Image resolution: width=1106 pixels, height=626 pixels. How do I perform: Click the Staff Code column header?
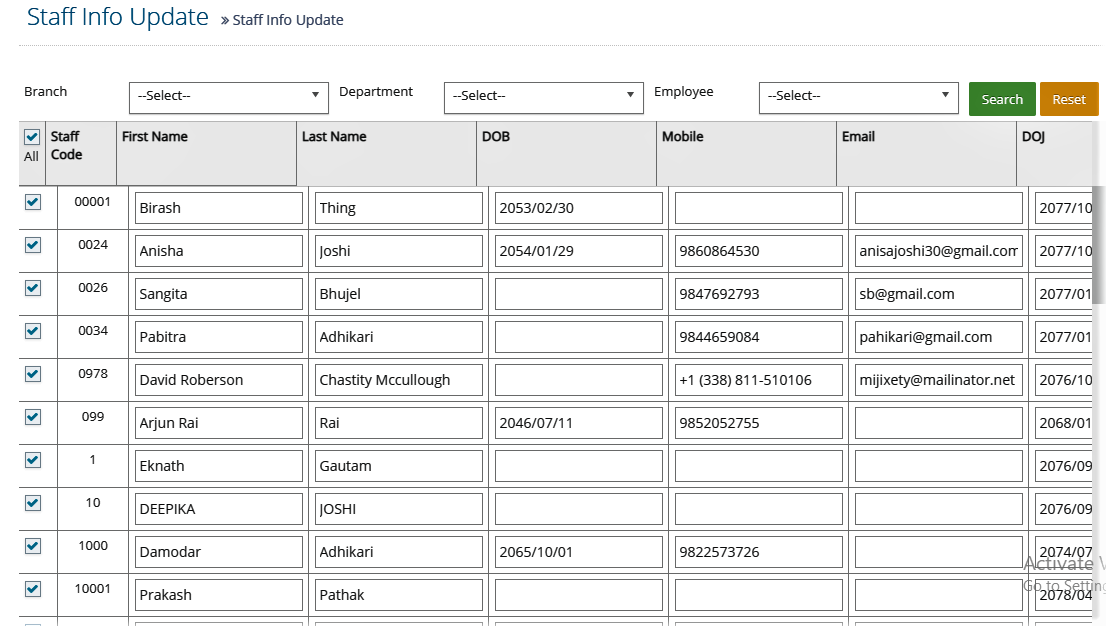(x=80, y=153)
